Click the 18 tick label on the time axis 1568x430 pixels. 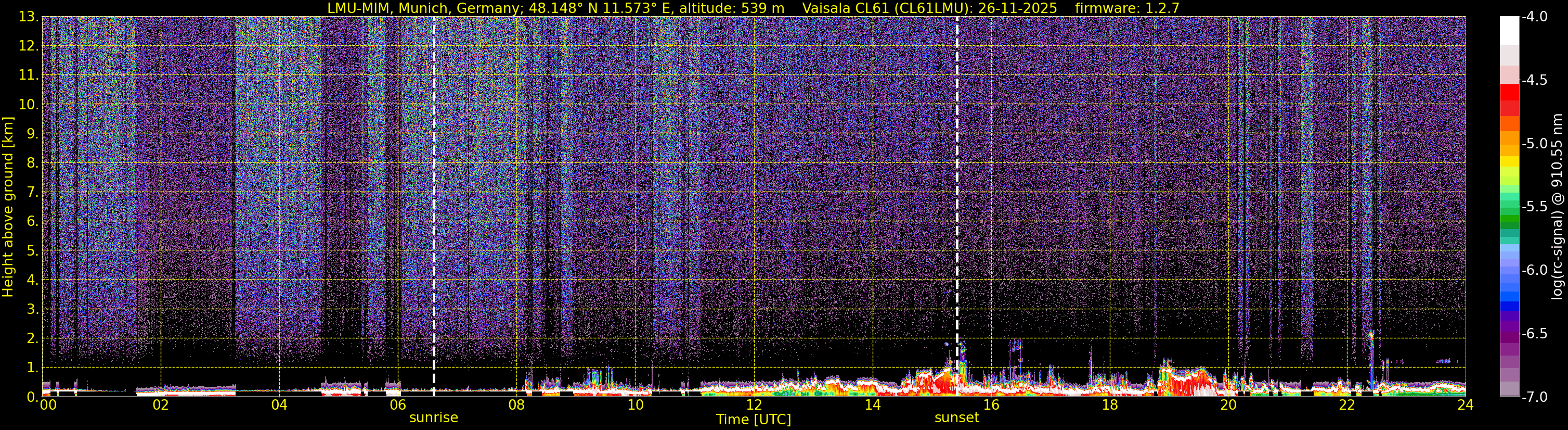[1110, 405]
